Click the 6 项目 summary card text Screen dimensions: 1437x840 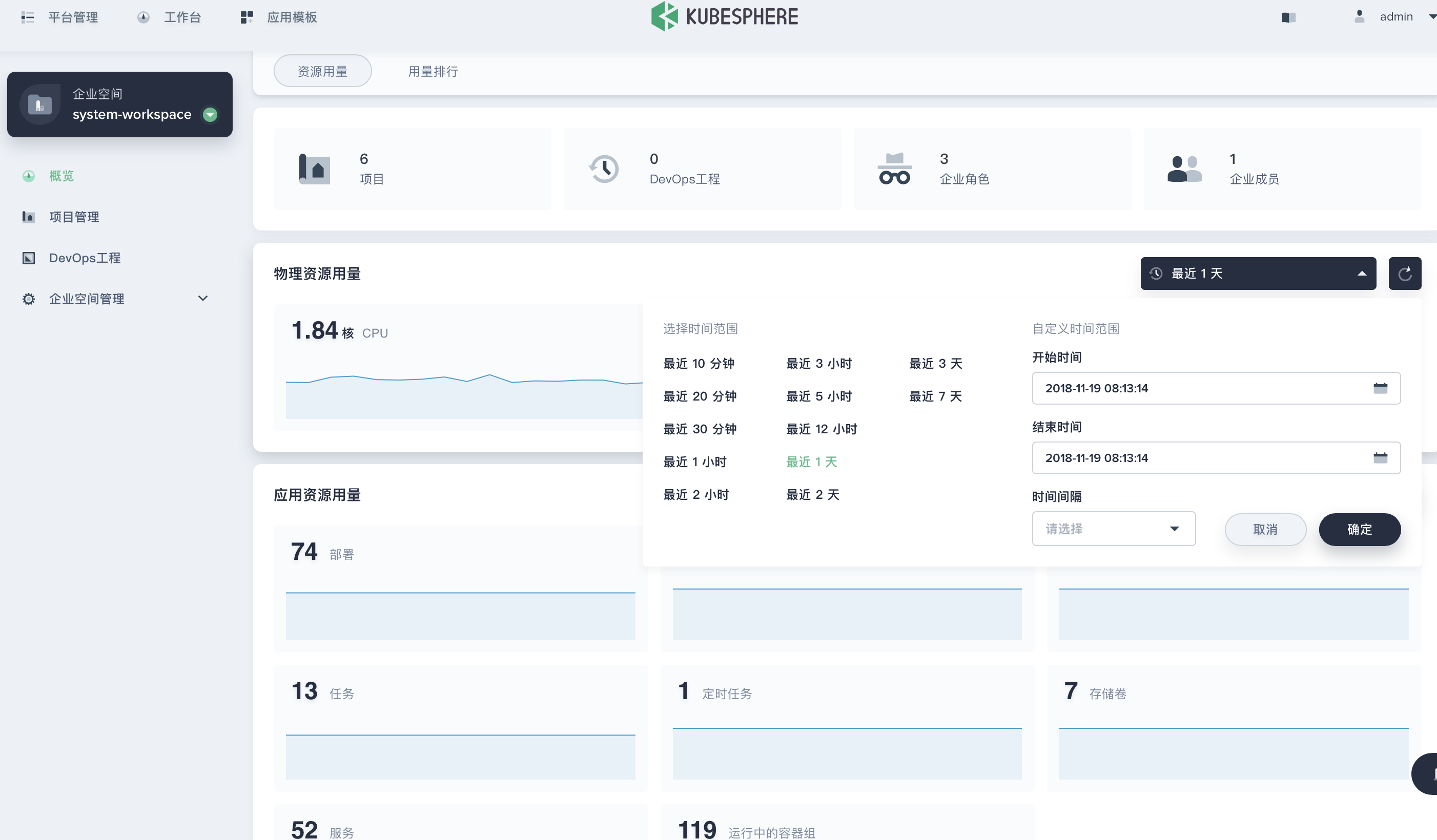click(x=372, y=169)
